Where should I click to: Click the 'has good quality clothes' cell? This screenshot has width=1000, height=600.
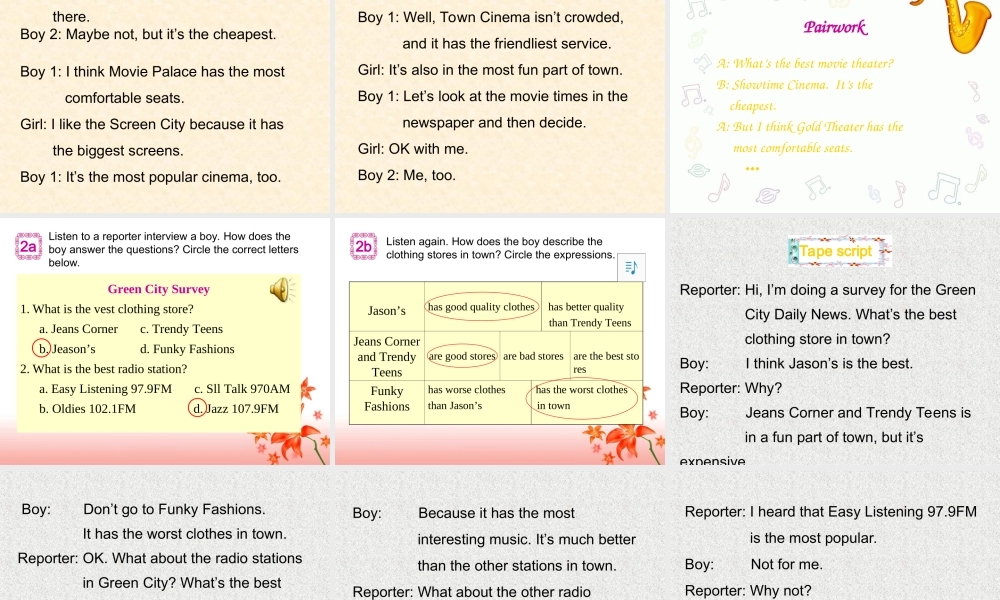(x=483, y=307)
